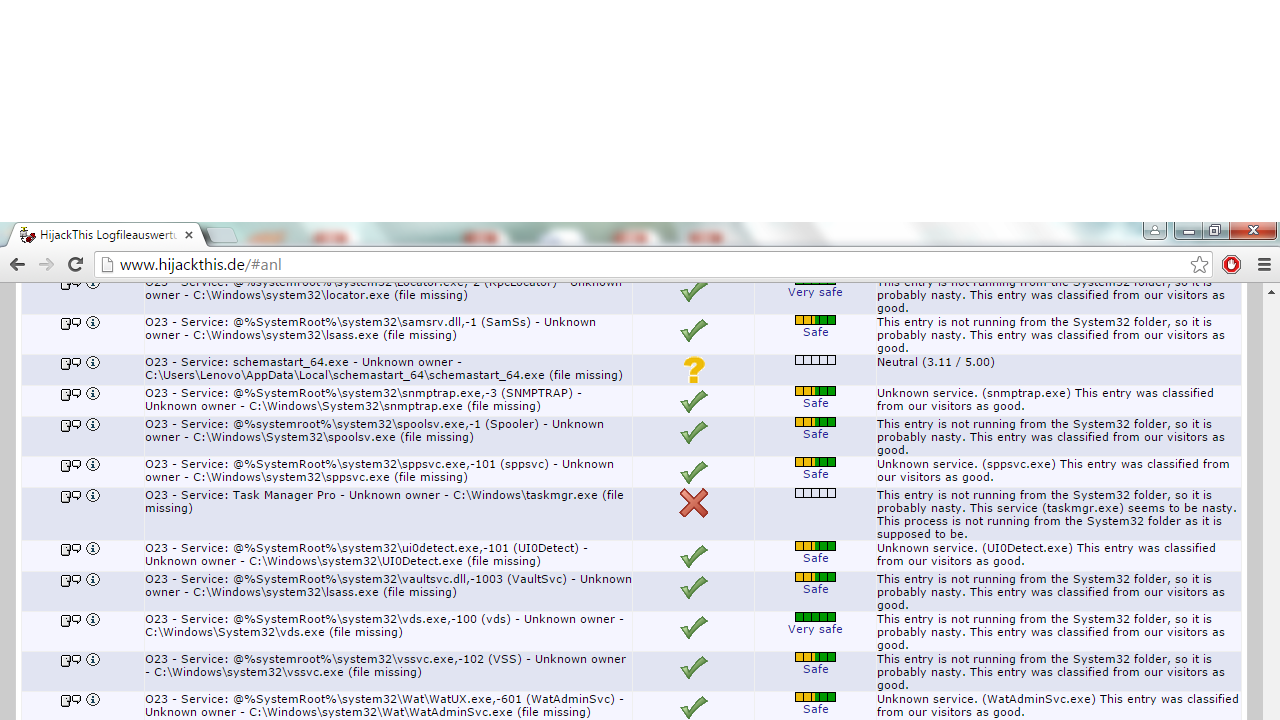Open the Safe link in the UI0Detect row
1280x720 pixels.
point(815,558)
